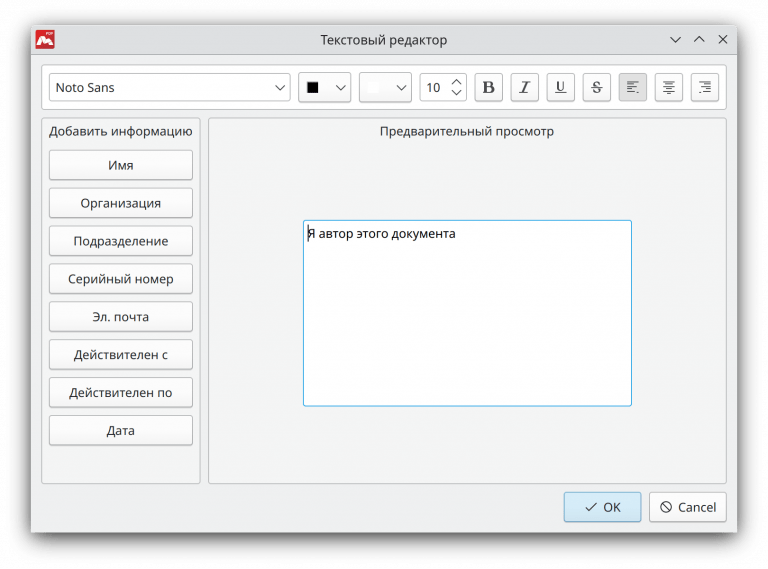
Task: Increase font size with up arrow
Action: pos(457,81)
